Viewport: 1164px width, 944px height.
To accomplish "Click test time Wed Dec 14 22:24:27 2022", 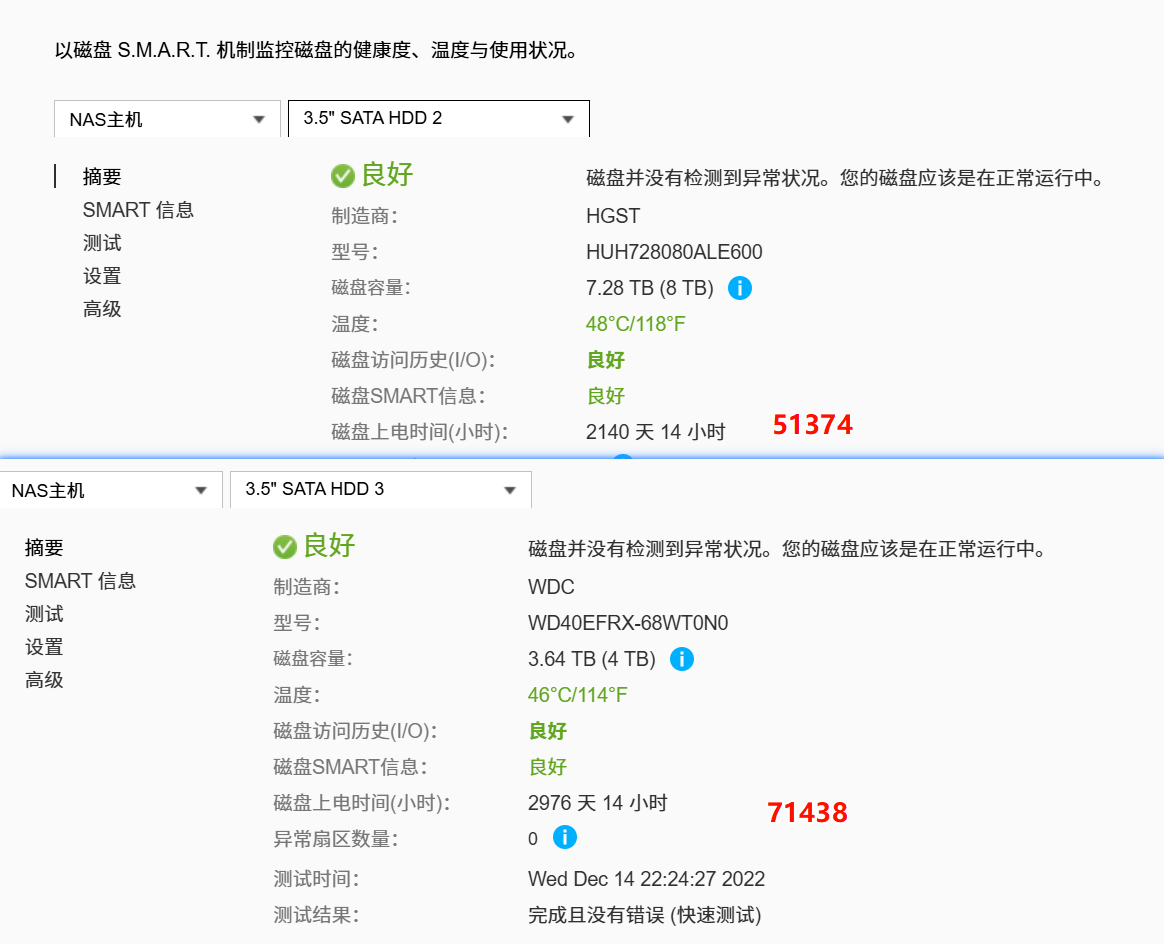I will 646,879.
